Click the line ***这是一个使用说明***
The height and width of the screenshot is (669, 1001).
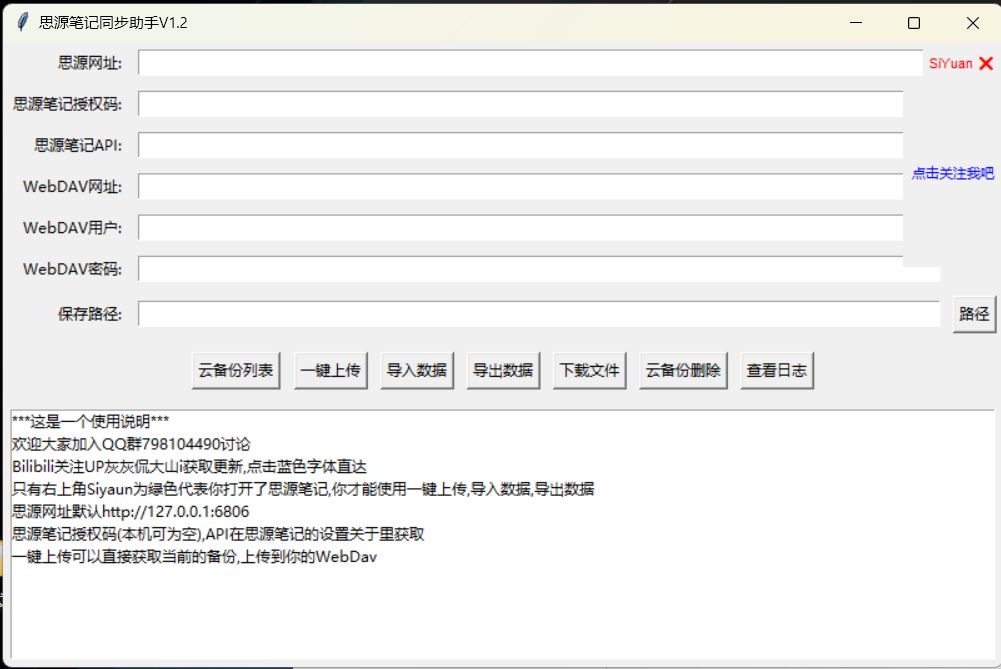click(91, 421)
